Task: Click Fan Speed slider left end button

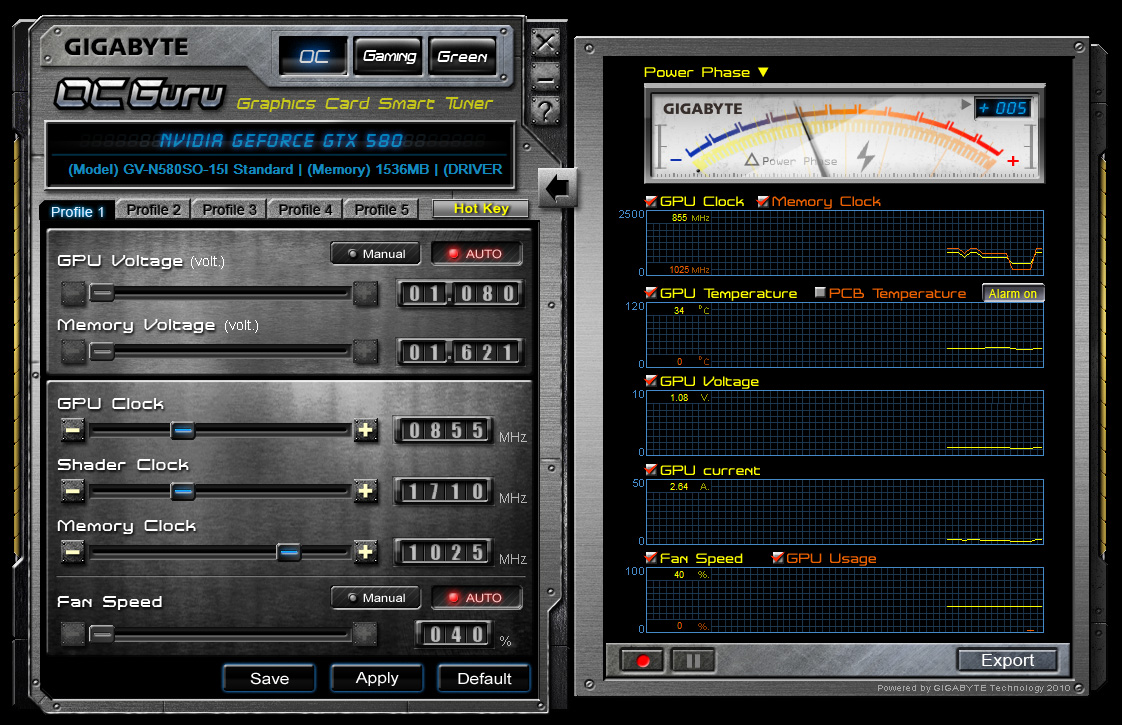Action: [x=72, y=633]
